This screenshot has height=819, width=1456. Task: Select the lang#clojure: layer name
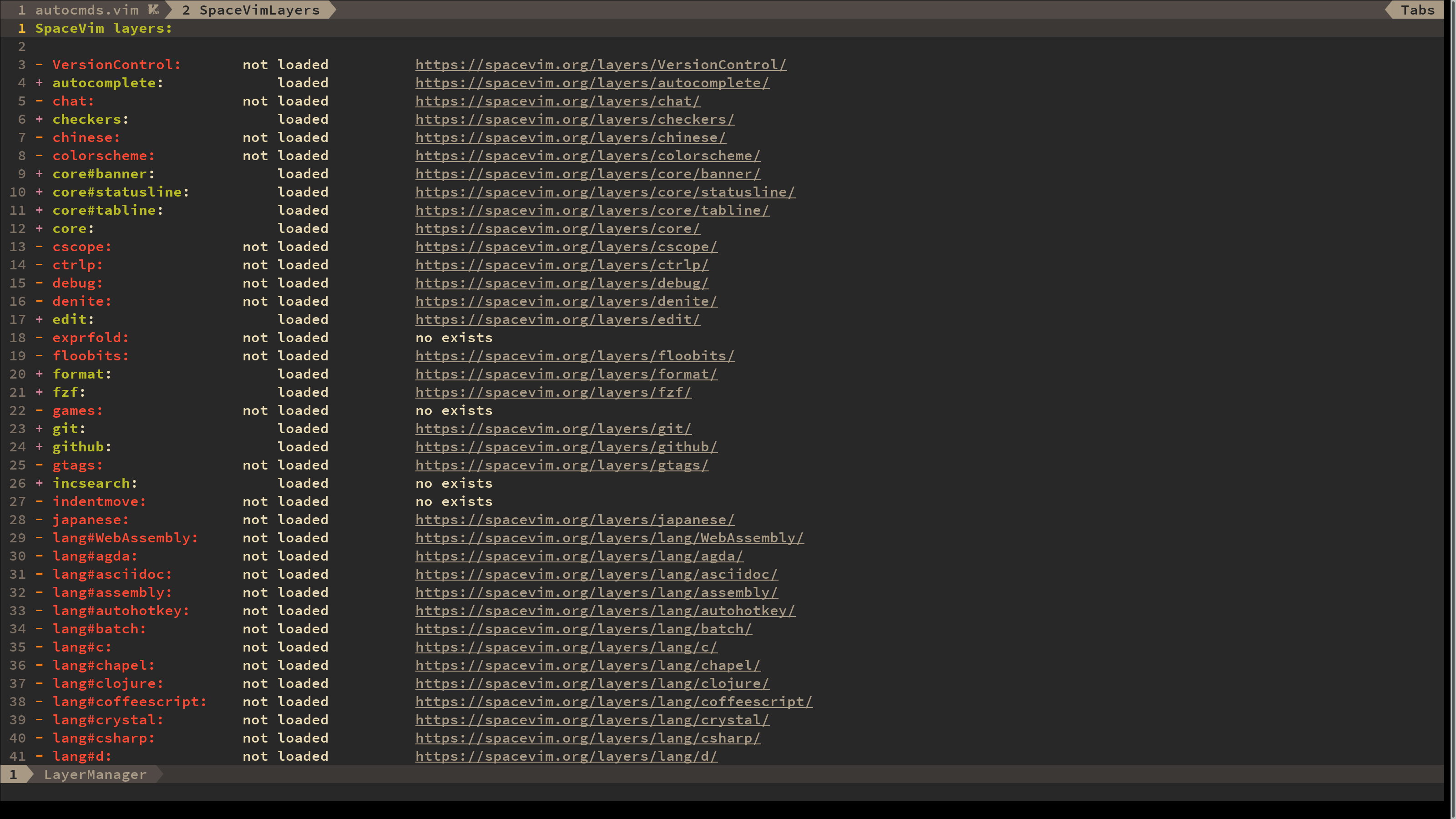[x=108, y=684]
